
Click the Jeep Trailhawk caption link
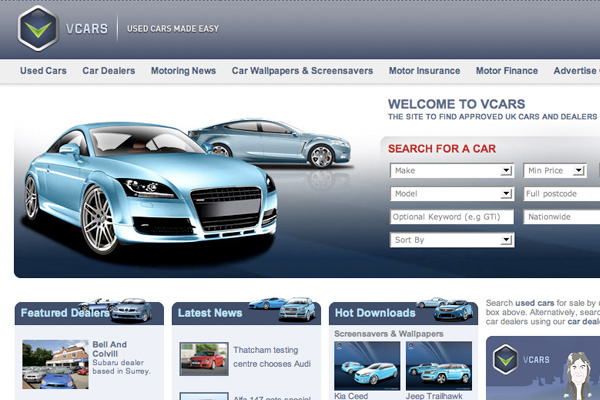click(434, 396)
